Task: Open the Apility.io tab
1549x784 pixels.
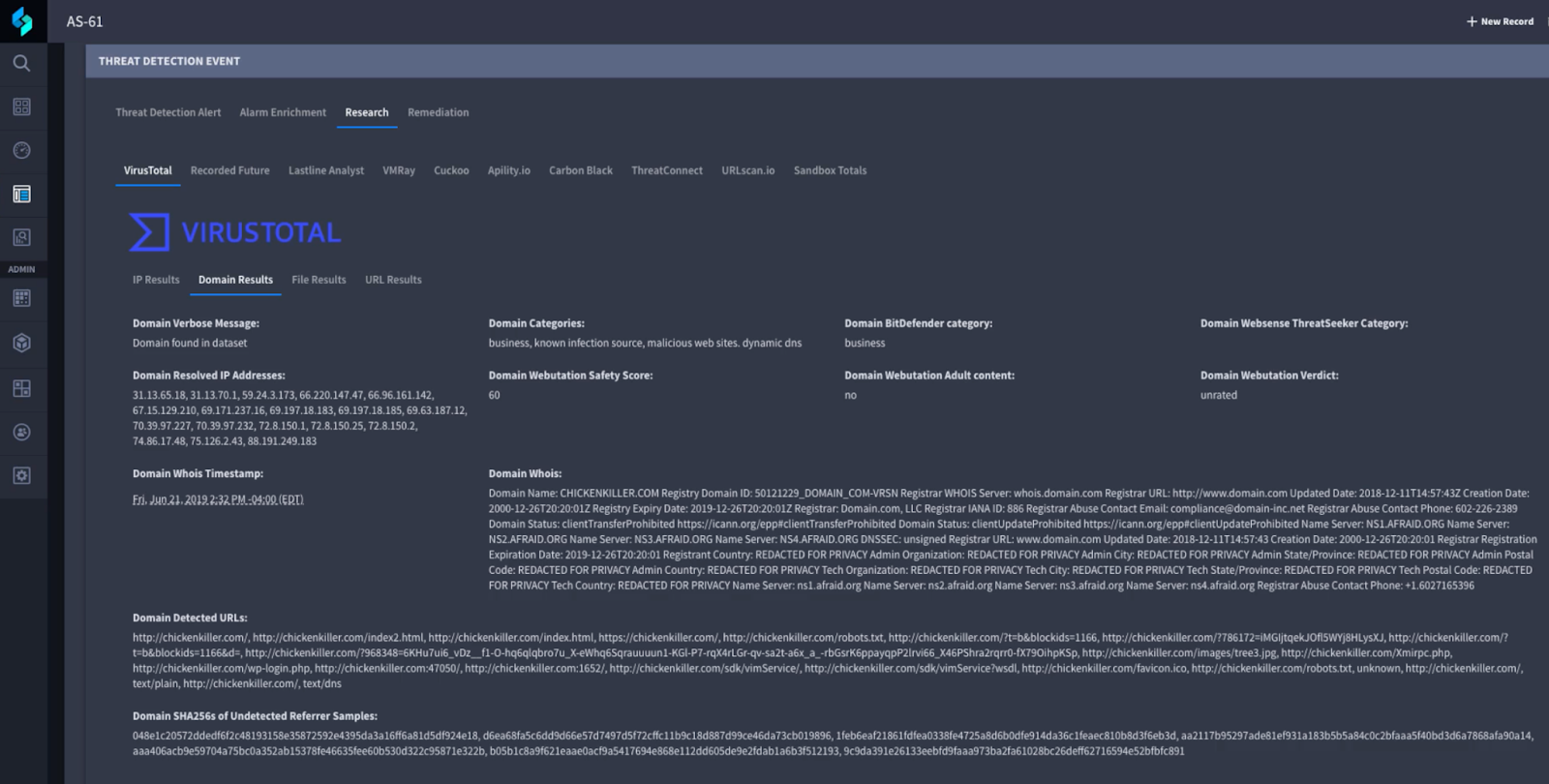Action: tap(509, 170)
